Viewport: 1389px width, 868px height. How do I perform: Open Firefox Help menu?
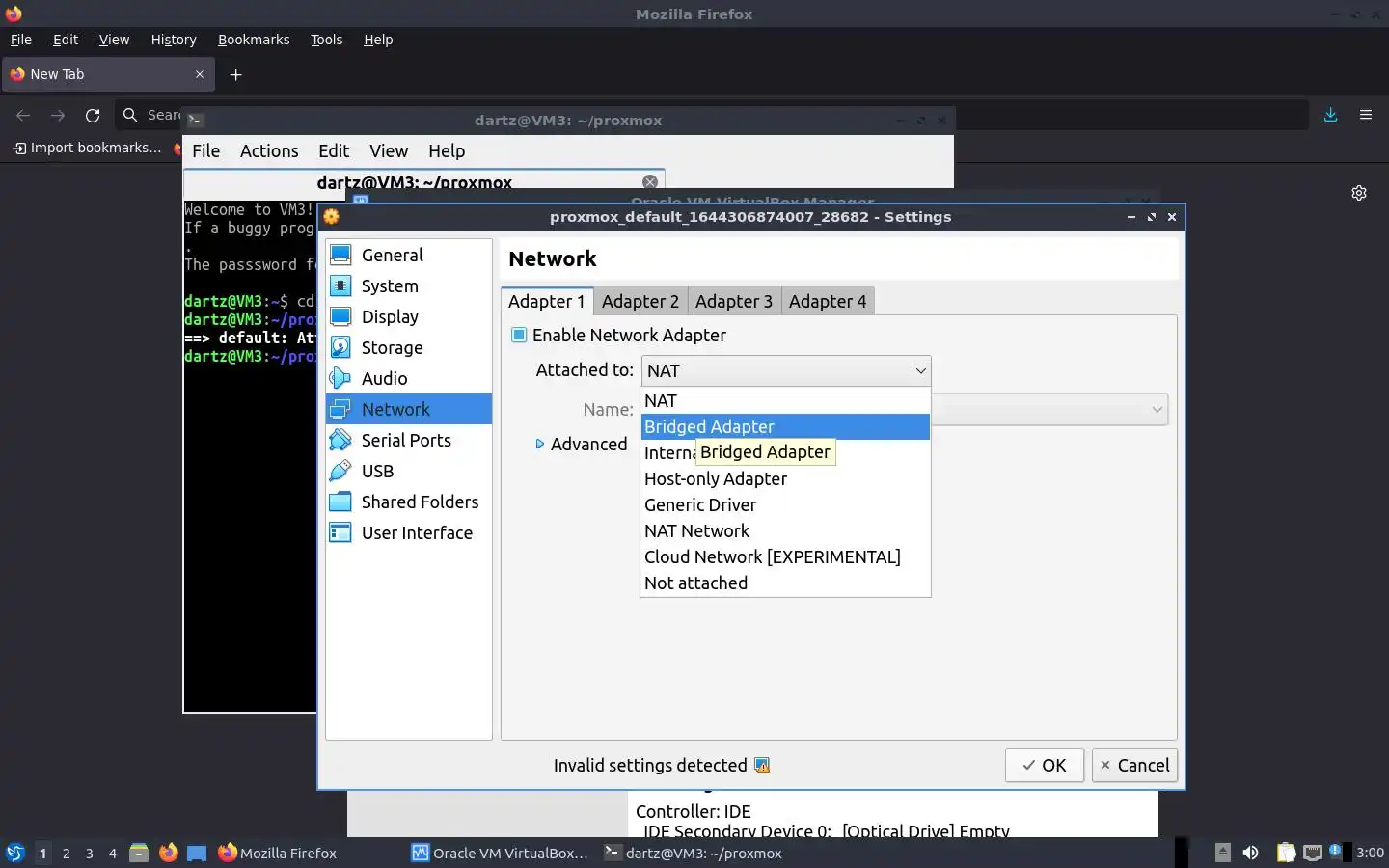click(x=378, y=40)
